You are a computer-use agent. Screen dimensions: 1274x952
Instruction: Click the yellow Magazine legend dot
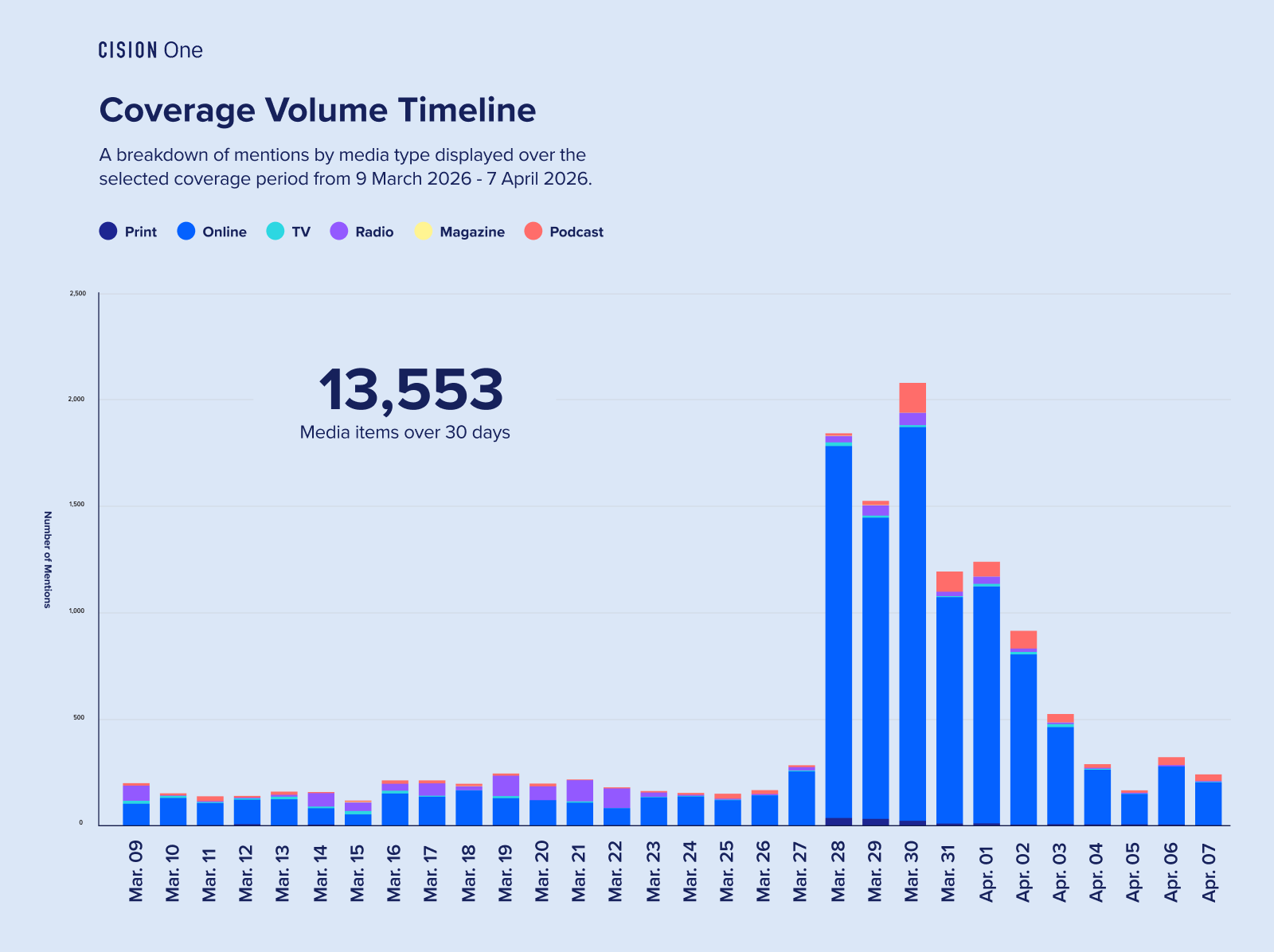click(x=424, y=232)
